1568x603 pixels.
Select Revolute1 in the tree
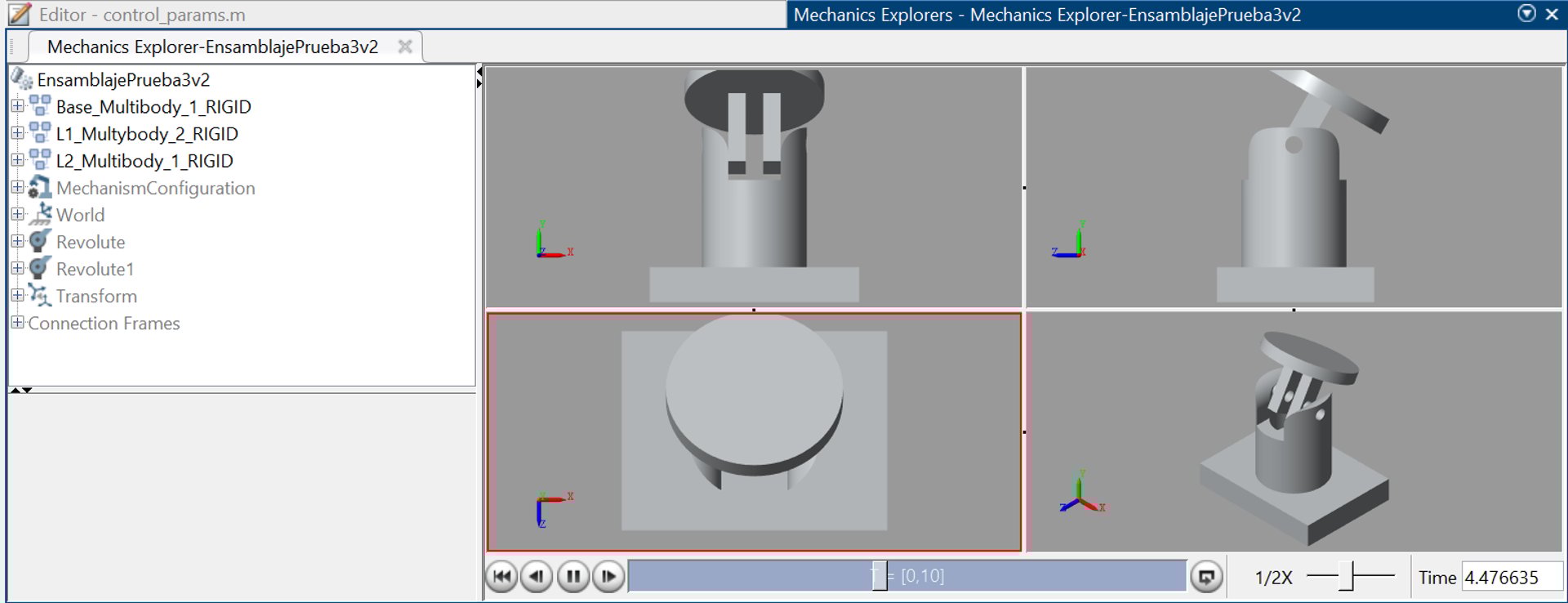point(95,269)
